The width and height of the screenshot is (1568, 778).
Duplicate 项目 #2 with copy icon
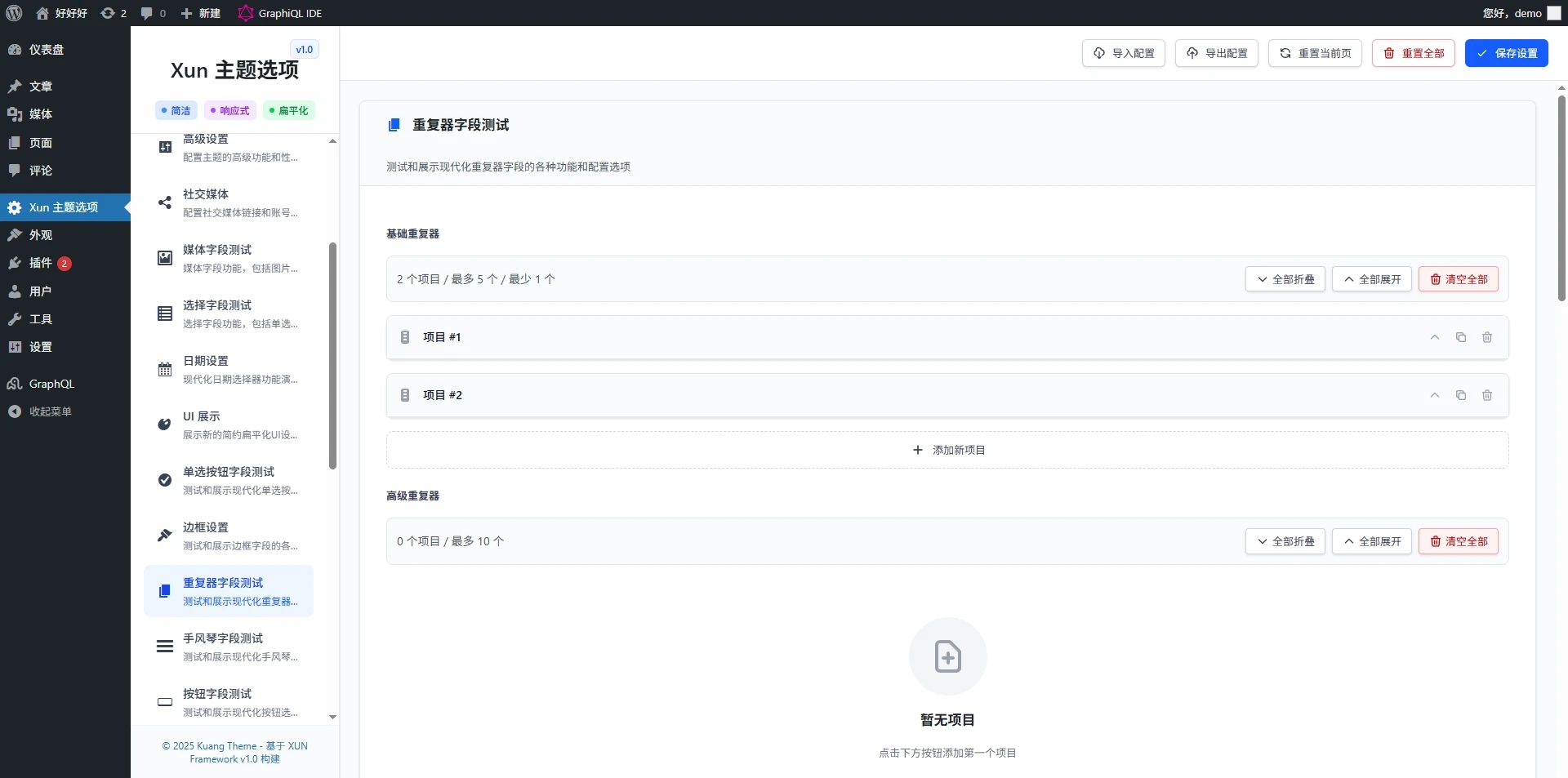(x=1461, y=395)
